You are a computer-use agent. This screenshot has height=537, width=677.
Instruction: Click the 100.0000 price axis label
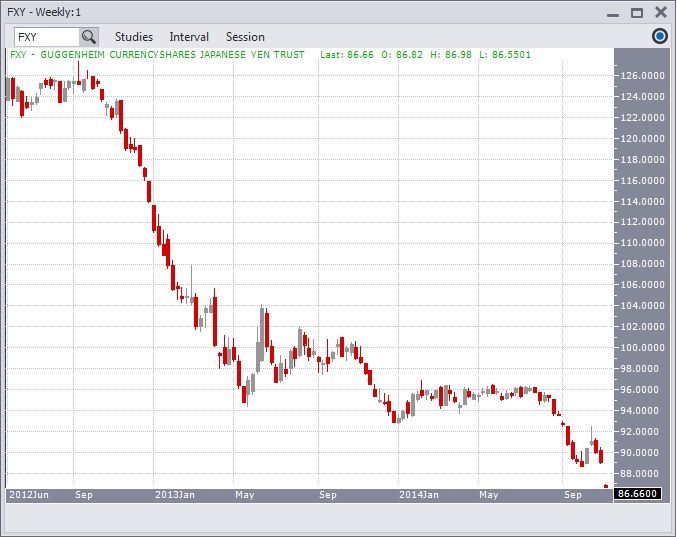tap(642, 347)
